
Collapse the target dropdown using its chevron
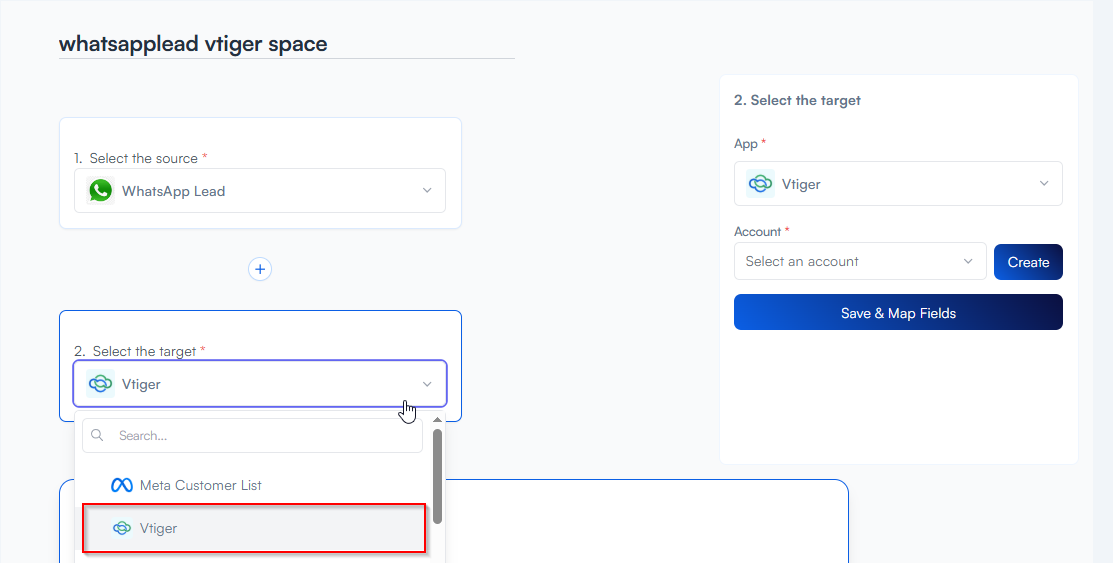pos(427,384)
